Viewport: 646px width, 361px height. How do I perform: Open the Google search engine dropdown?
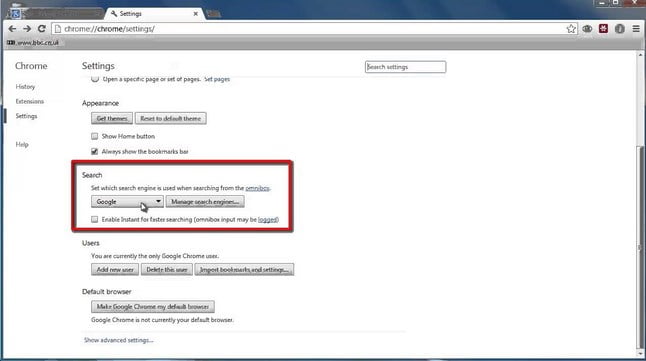pyautogui.click(x=127, y=202)
